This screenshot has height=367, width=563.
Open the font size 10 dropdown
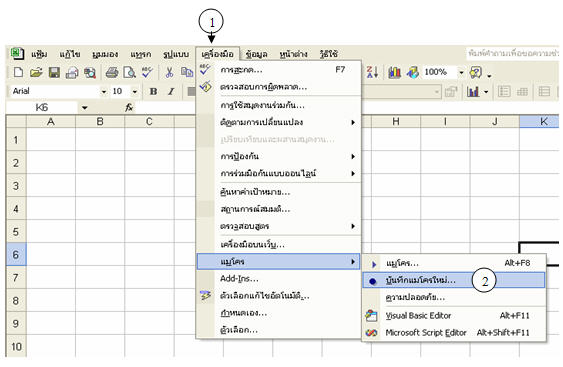point(135,92)
